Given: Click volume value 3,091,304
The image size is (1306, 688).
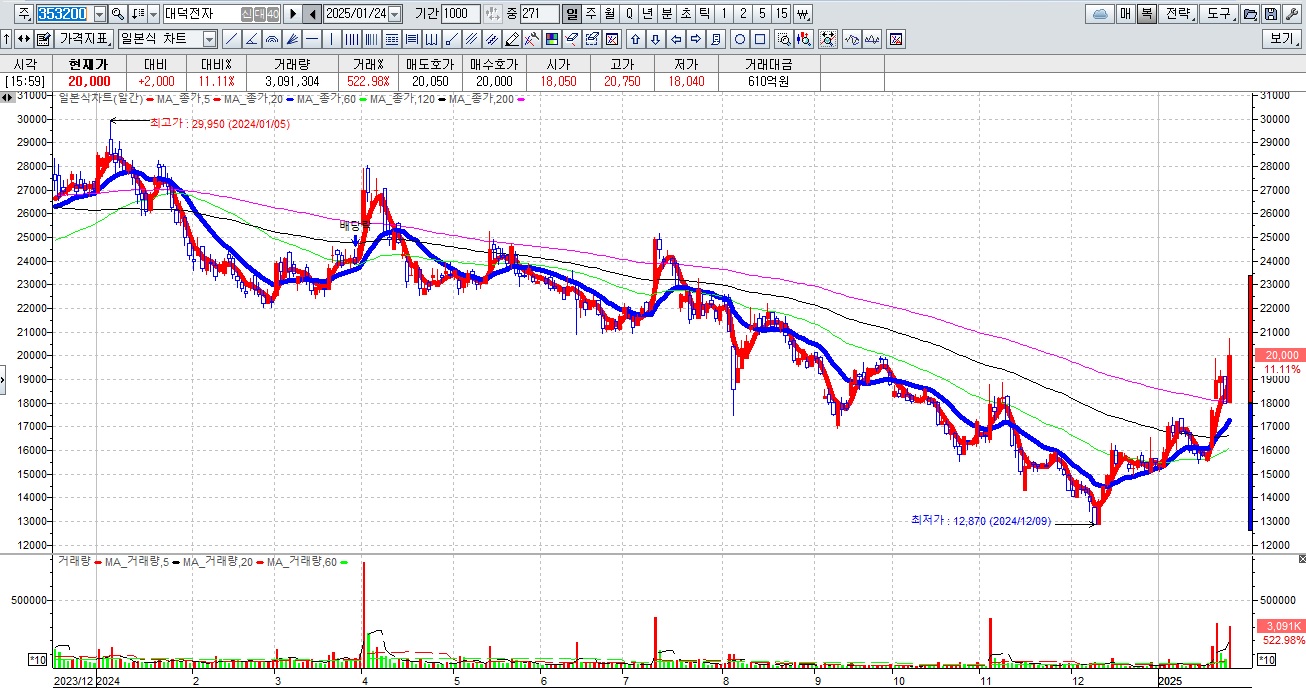Looking at the screenshot, I should (x=292, y=81).
